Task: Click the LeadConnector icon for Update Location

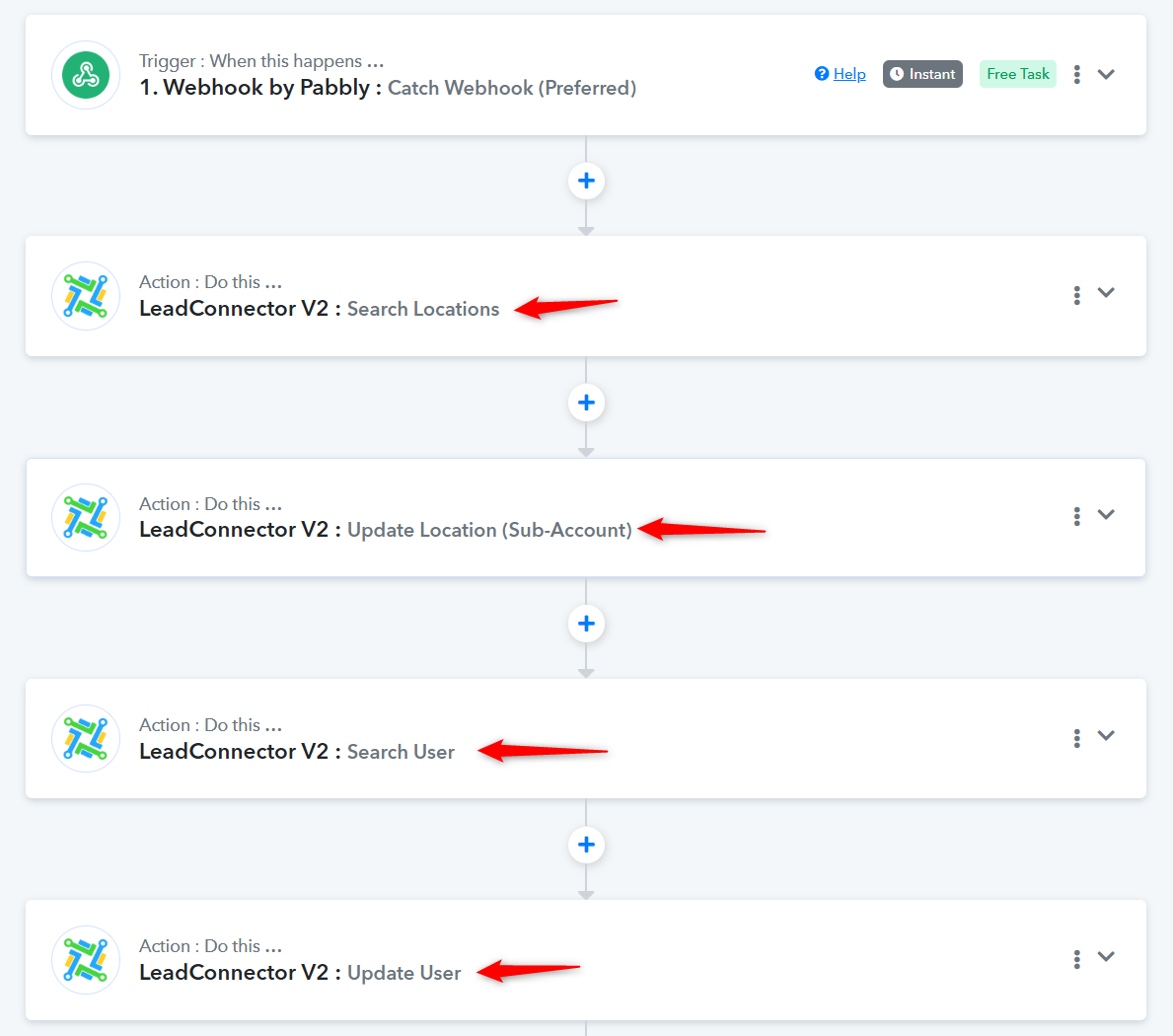Action: click(86, 518)
